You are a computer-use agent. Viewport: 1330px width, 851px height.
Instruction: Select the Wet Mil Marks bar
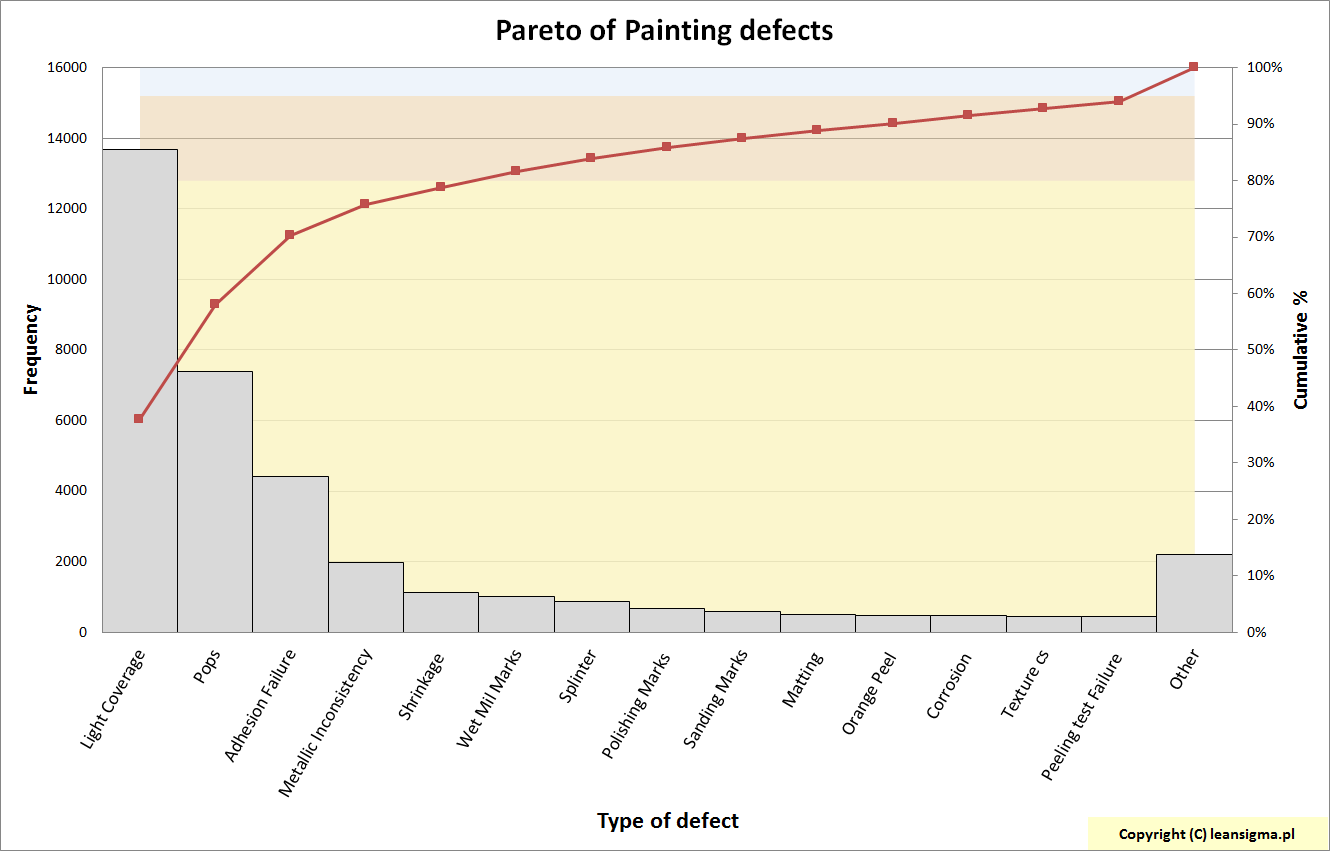tap(516, 614)
